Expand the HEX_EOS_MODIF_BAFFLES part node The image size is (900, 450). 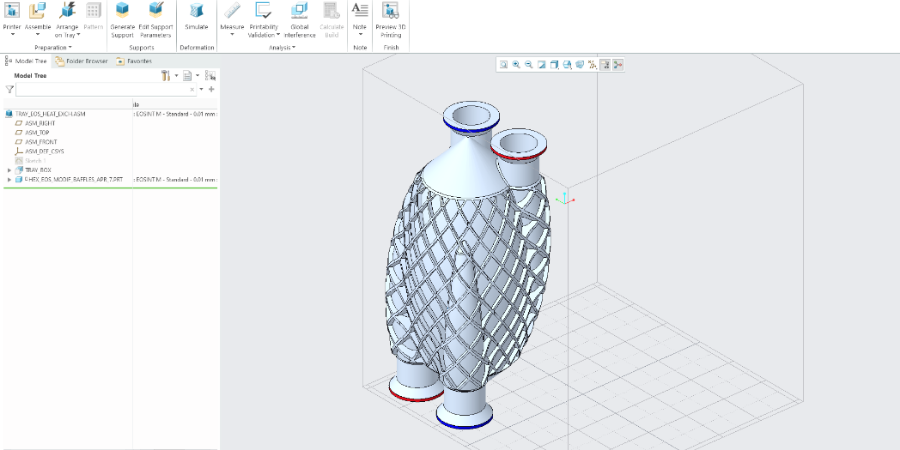pos(9,179)
